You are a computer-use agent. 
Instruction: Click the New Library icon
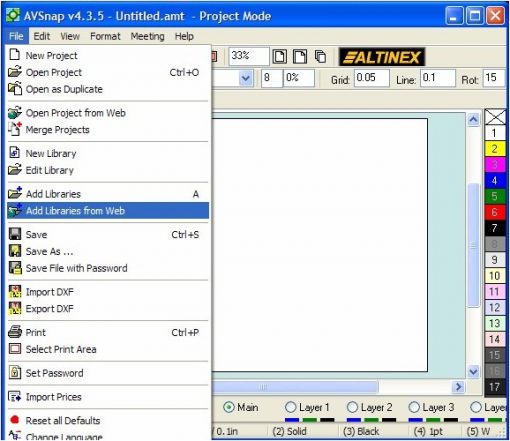pos(15,153)
